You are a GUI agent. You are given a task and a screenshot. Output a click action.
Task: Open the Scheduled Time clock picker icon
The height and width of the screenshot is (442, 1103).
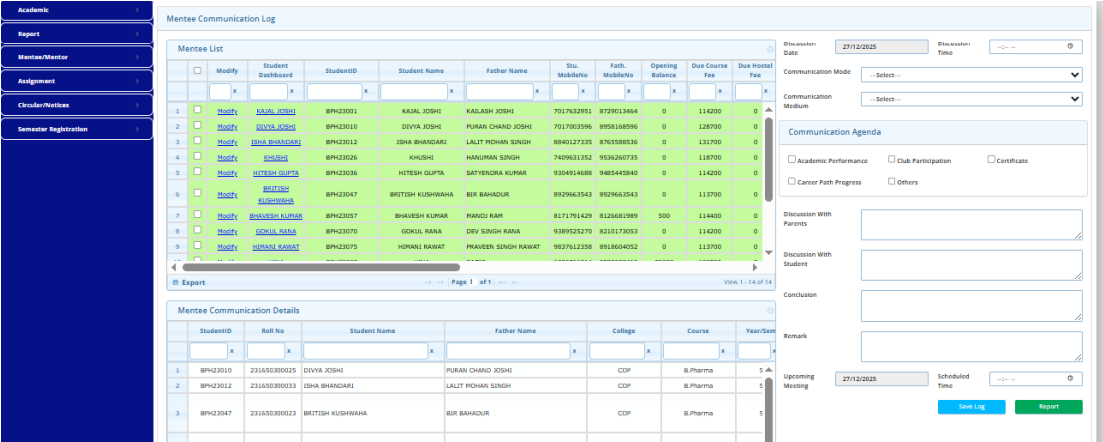coord(1070,379)
